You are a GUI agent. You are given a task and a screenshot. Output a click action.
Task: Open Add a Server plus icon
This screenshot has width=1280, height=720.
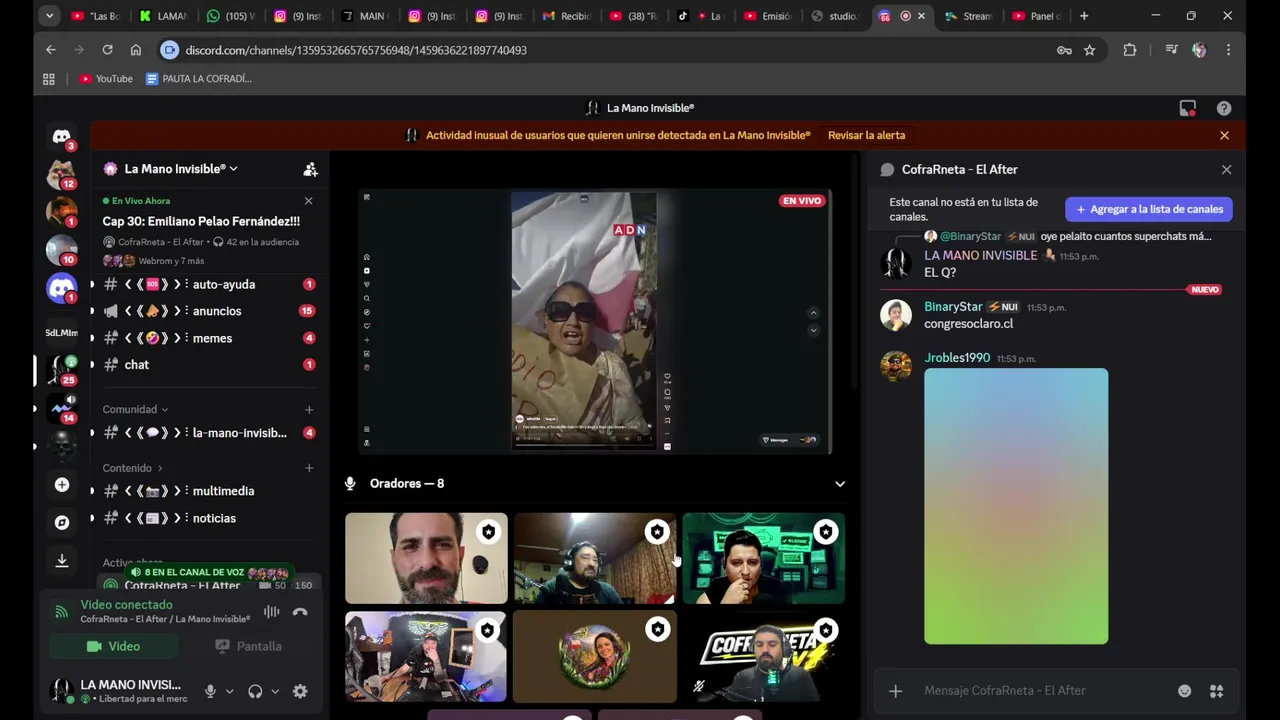pyautogui.click(x=62, y=485)
